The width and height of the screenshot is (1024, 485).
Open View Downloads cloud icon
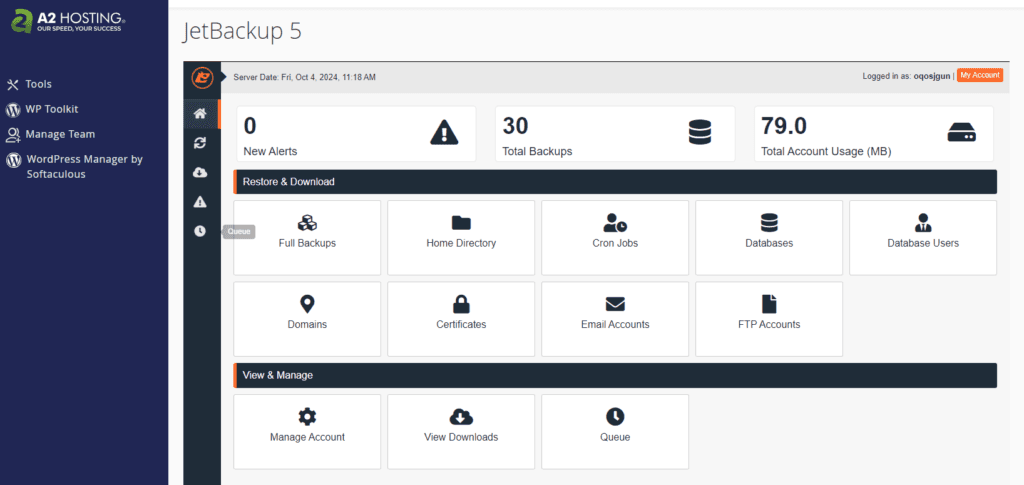tap(461, 416)
